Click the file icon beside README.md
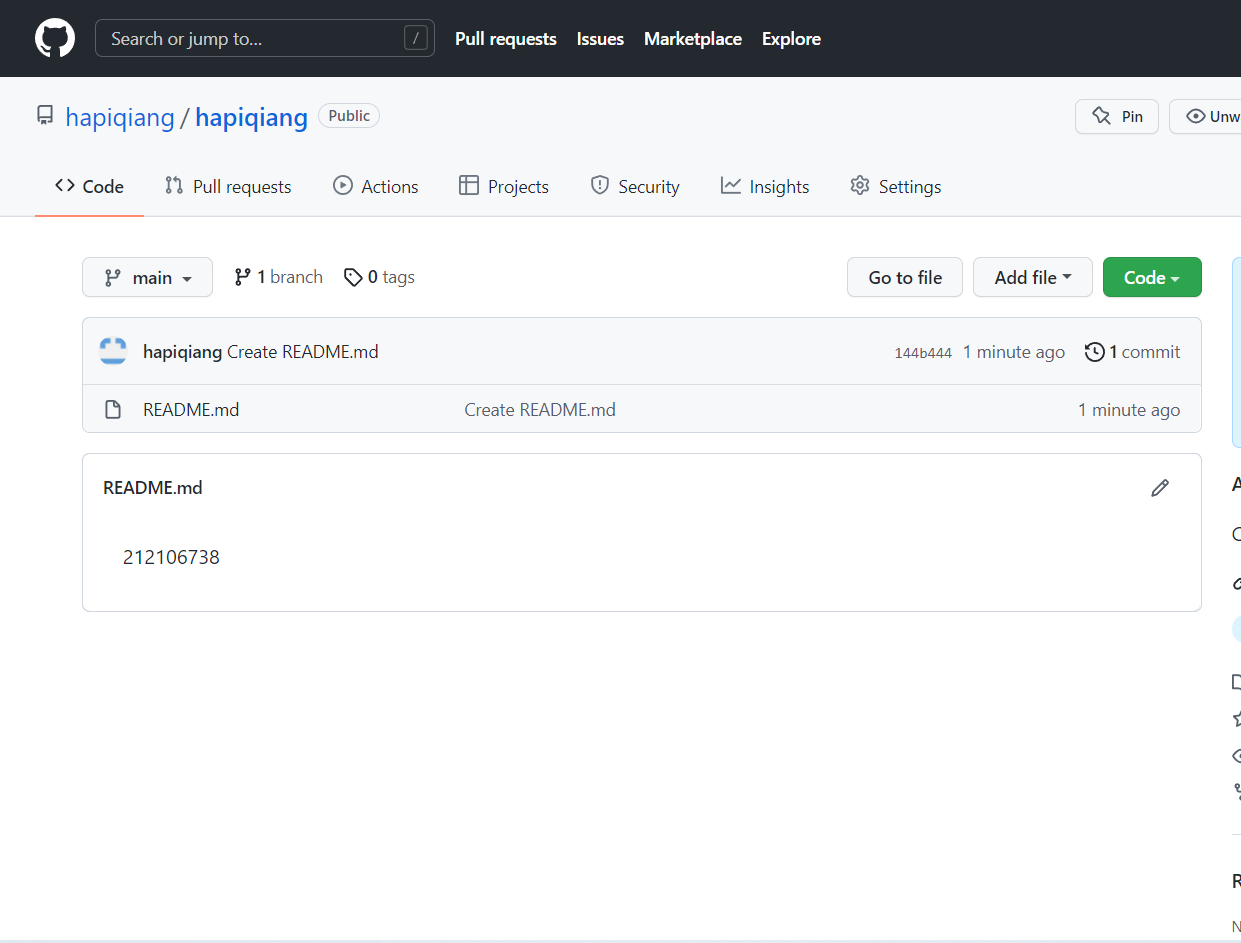Image resolution: width=1241 pixels, height=943 pixels. click(x=113, y=410)
